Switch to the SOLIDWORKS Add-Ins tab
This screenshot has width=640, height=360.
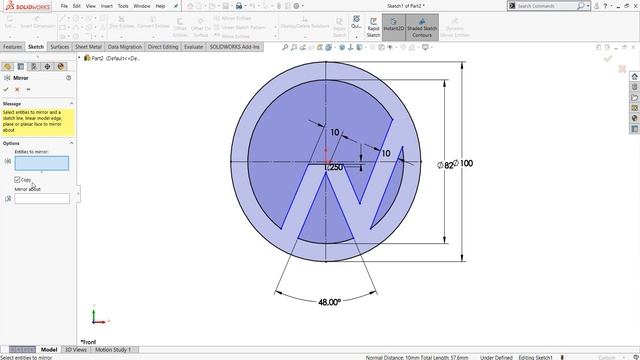[x=235, y=47]
